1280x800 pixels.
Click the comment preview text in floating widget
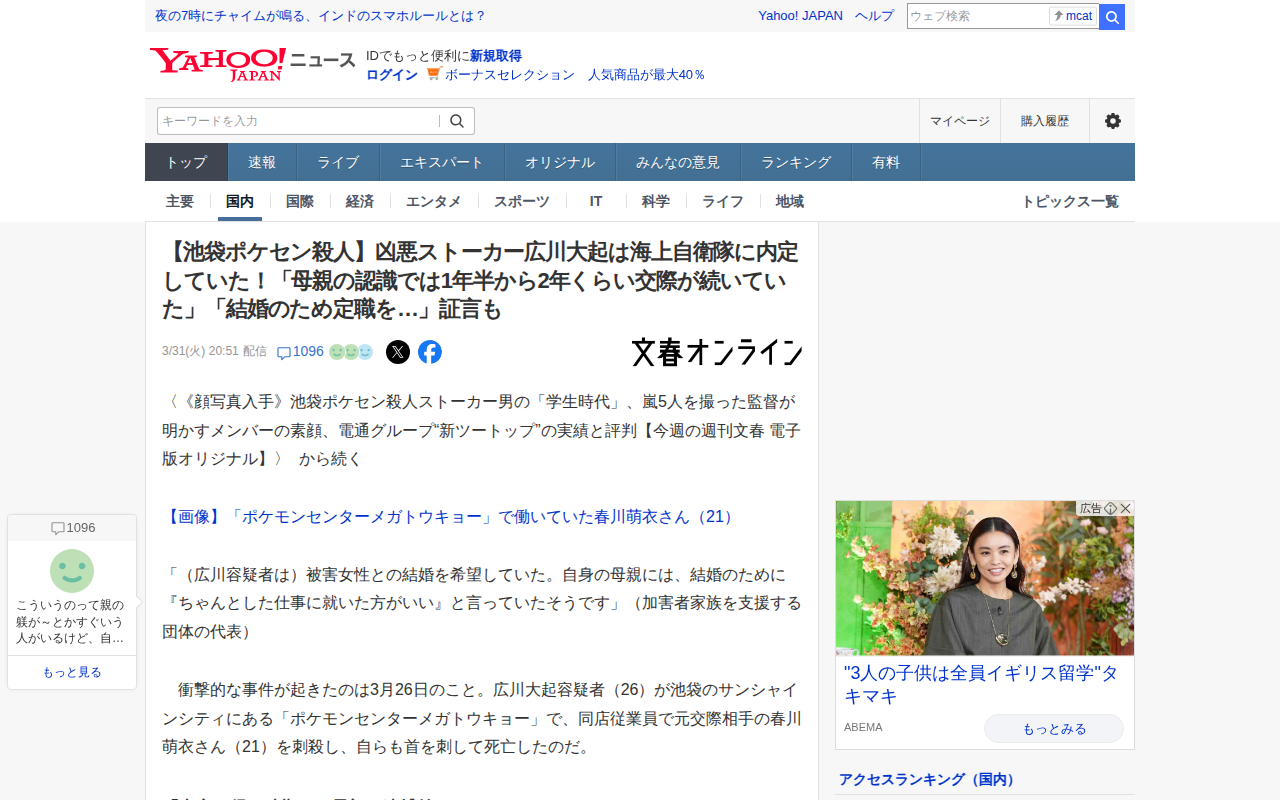pos(72,622)
